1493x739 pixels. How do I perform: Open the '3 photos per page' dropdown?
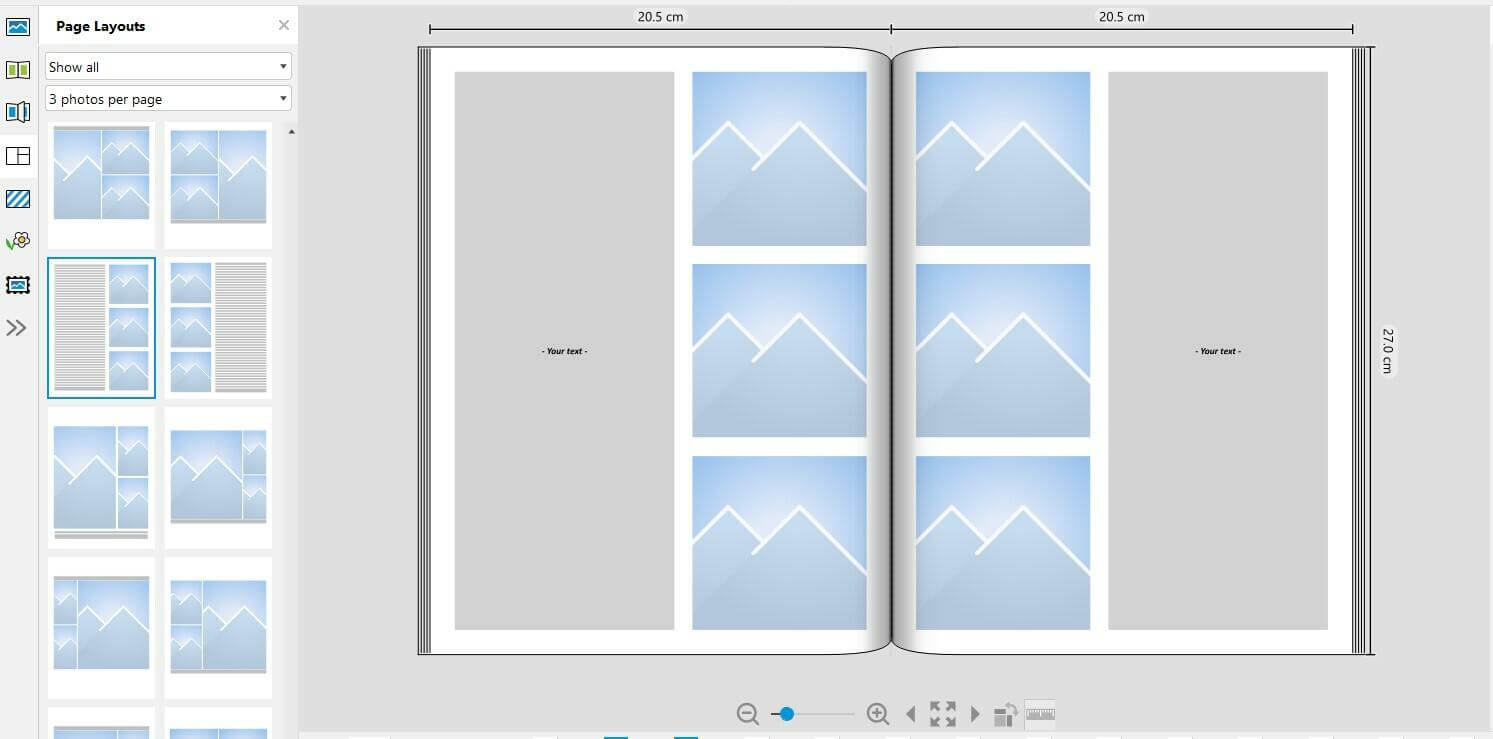coord(168,99)
